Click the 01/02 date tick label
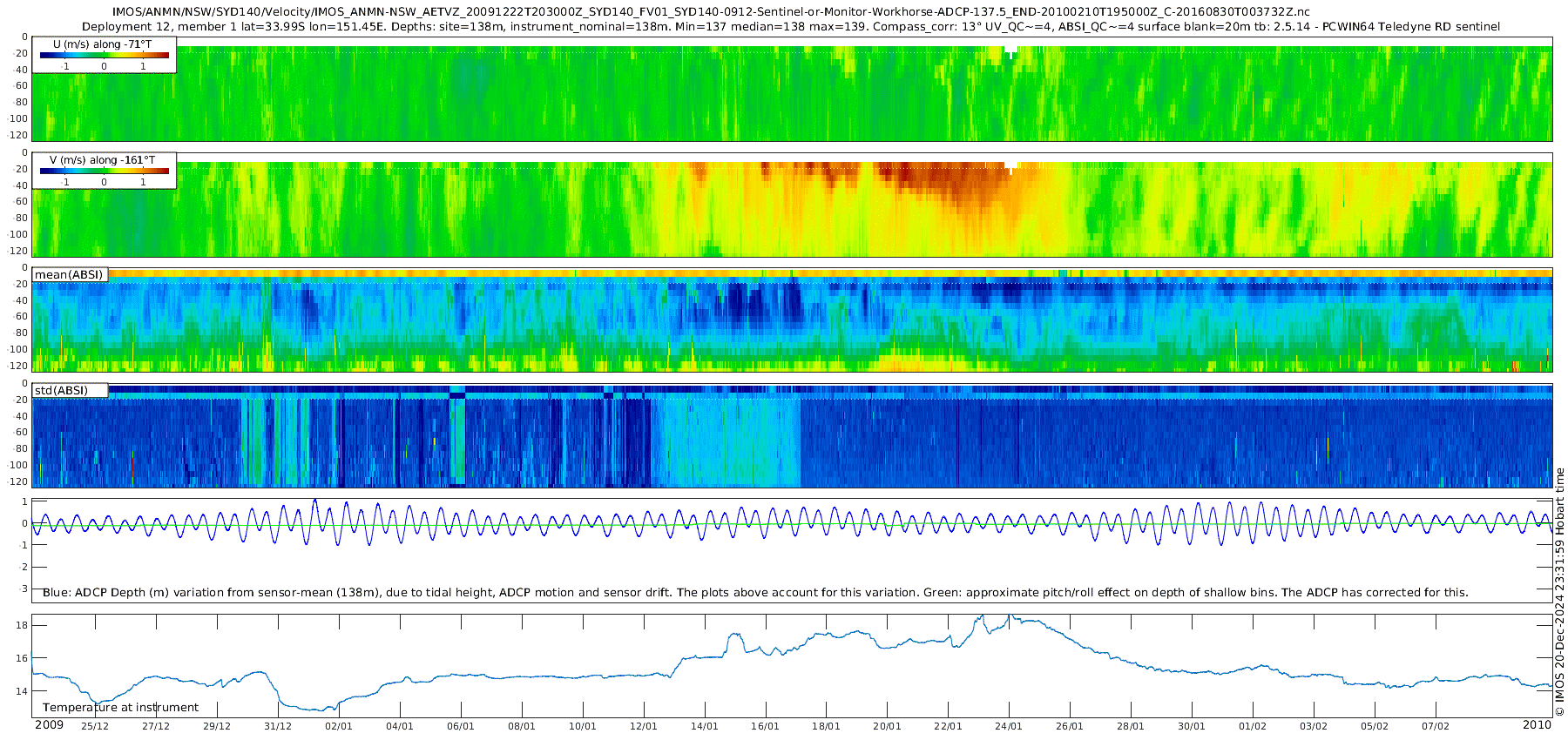 click(x=1253, y=726)
